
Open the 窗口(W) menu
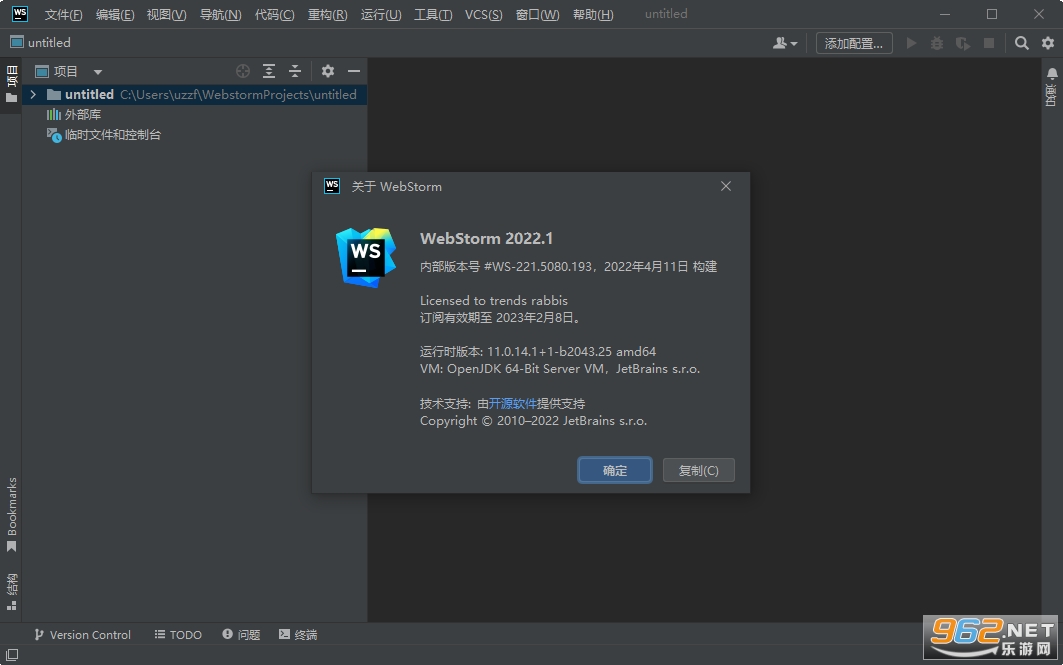coord(537,14)
